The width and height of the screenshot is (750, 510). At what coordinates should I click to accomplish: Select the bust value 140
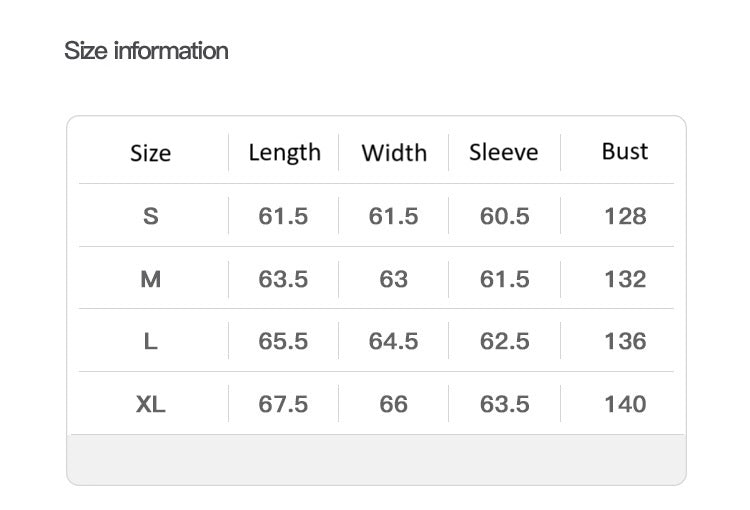625,404
